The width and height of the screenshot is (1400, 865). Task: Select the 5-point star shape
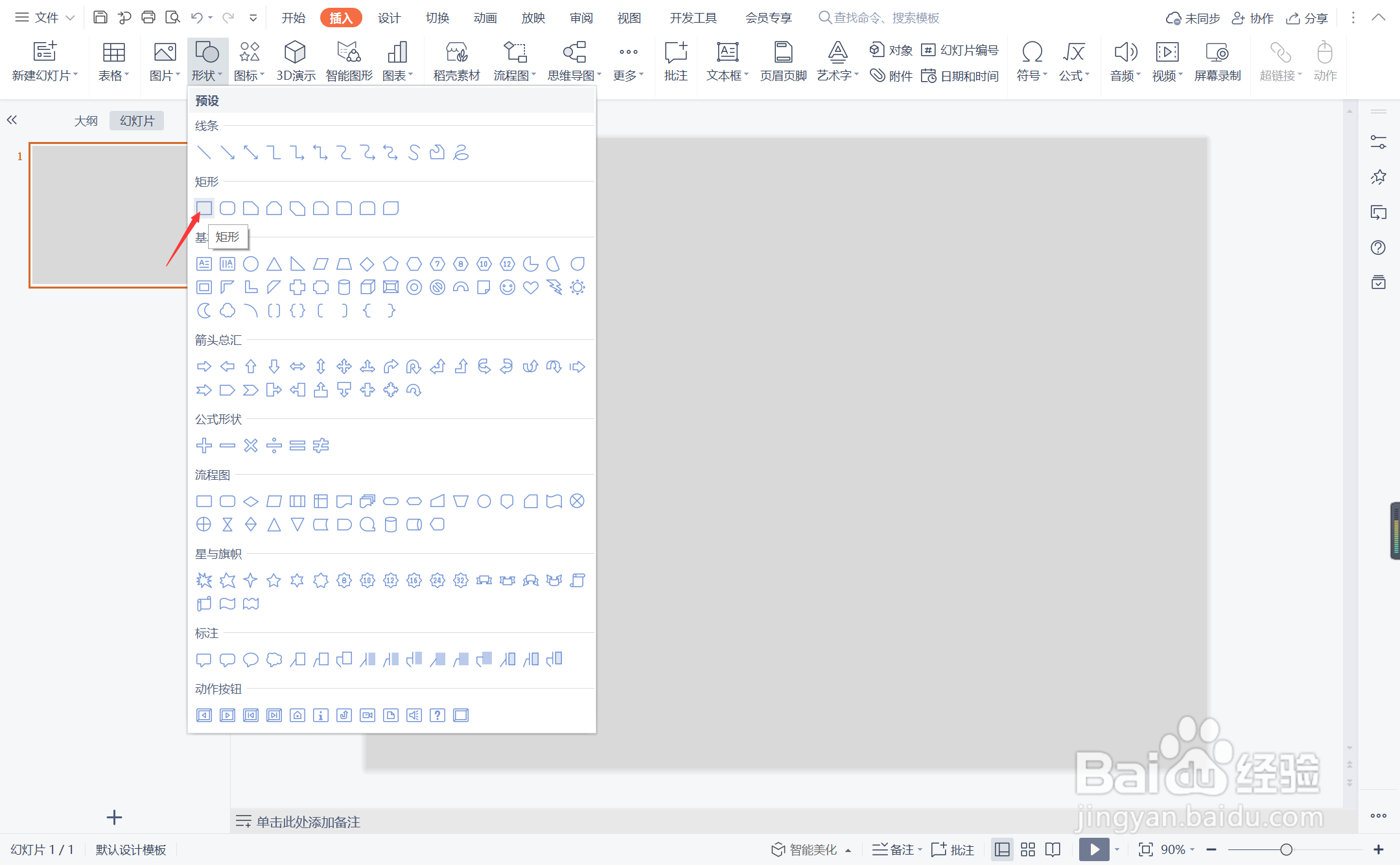[274, 580]
